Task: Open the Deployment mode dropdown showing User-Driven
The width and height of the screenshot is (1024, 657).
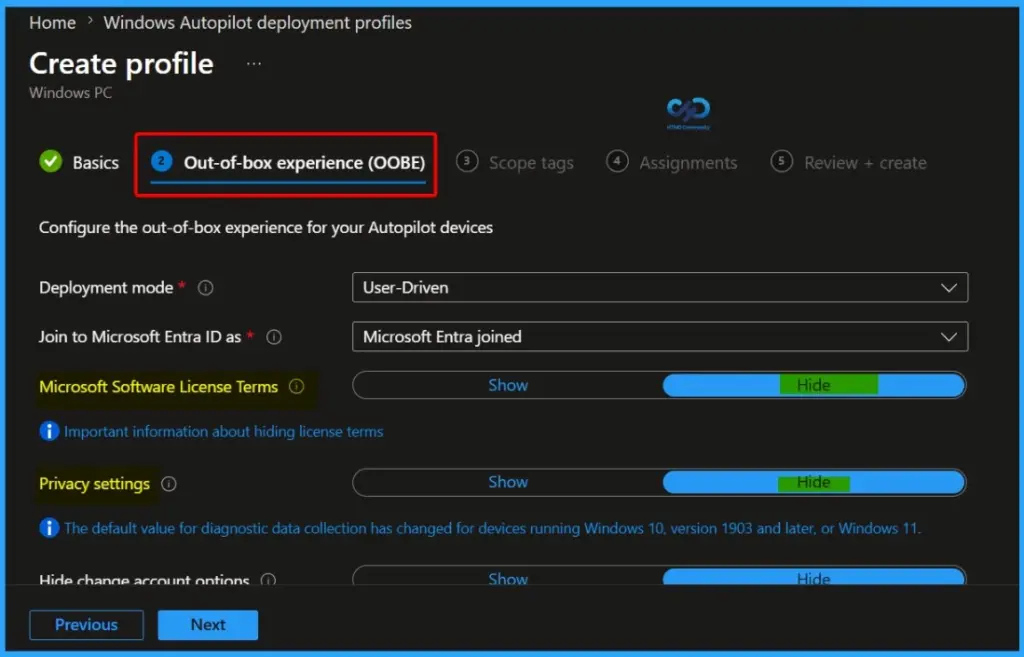Action: coord(660,288)
